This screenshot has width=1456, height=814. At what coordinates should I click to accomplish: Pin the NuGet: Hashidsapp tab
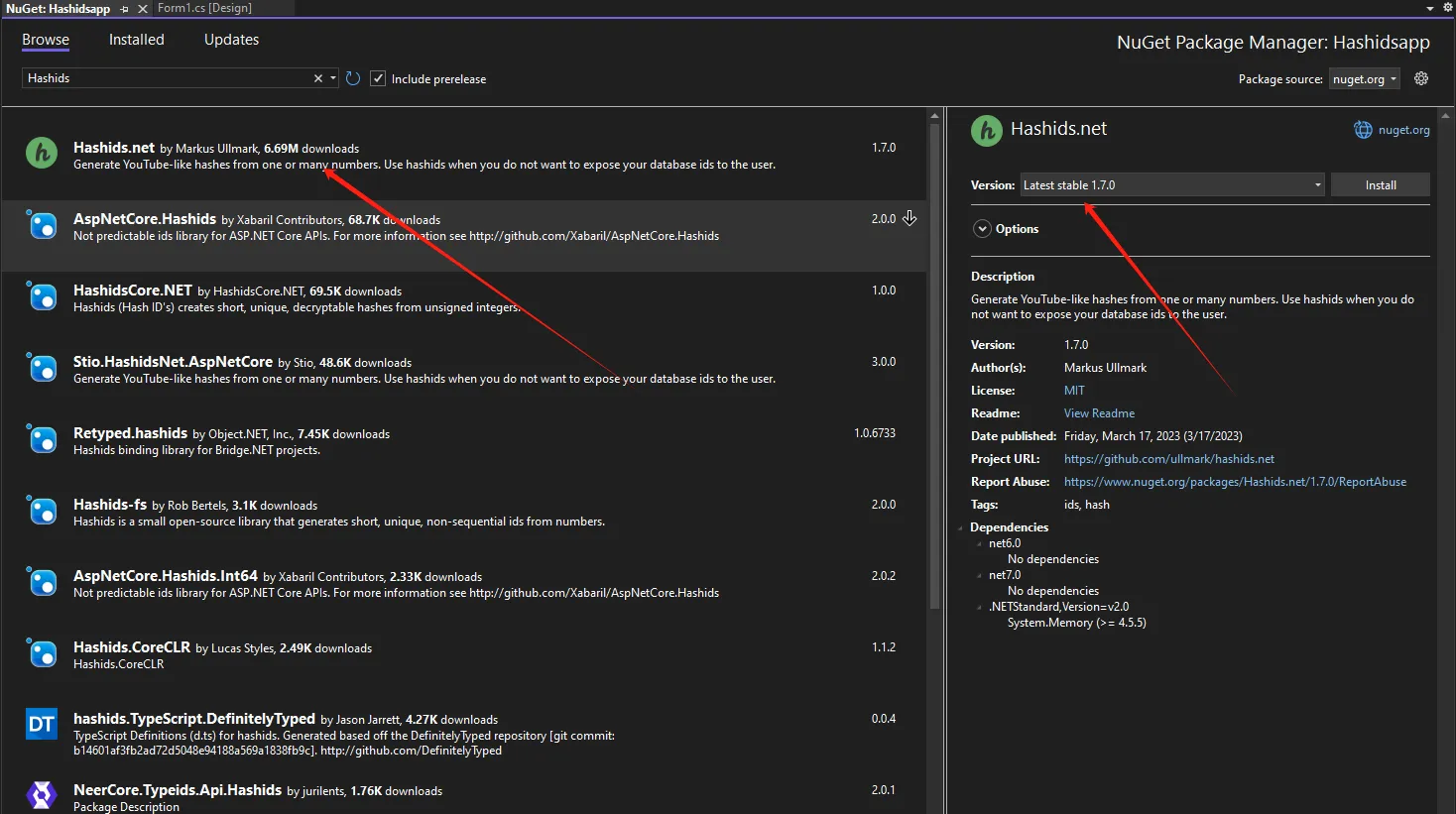124,8
